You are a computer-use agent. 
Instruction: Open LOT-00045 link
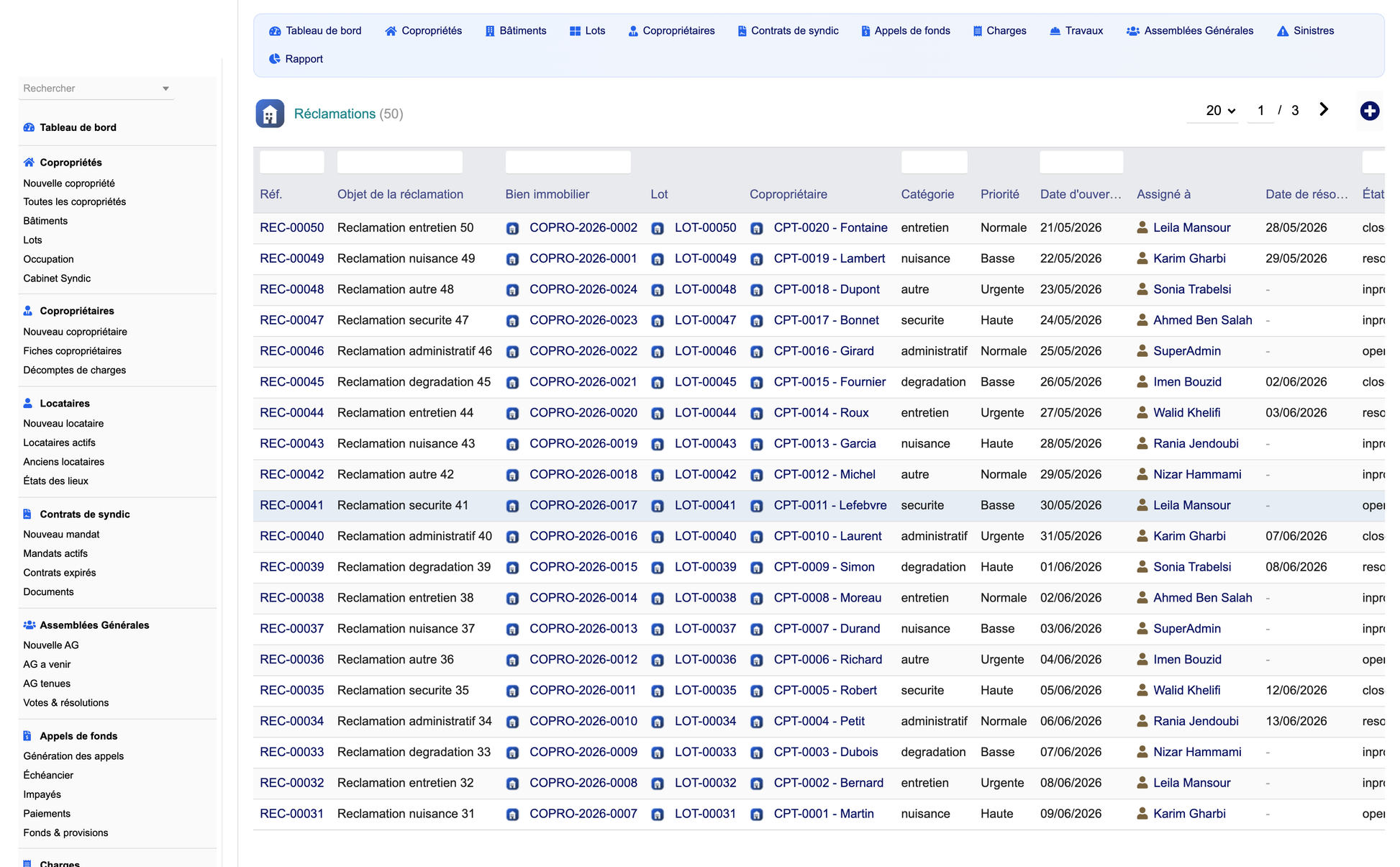[705, 382]
